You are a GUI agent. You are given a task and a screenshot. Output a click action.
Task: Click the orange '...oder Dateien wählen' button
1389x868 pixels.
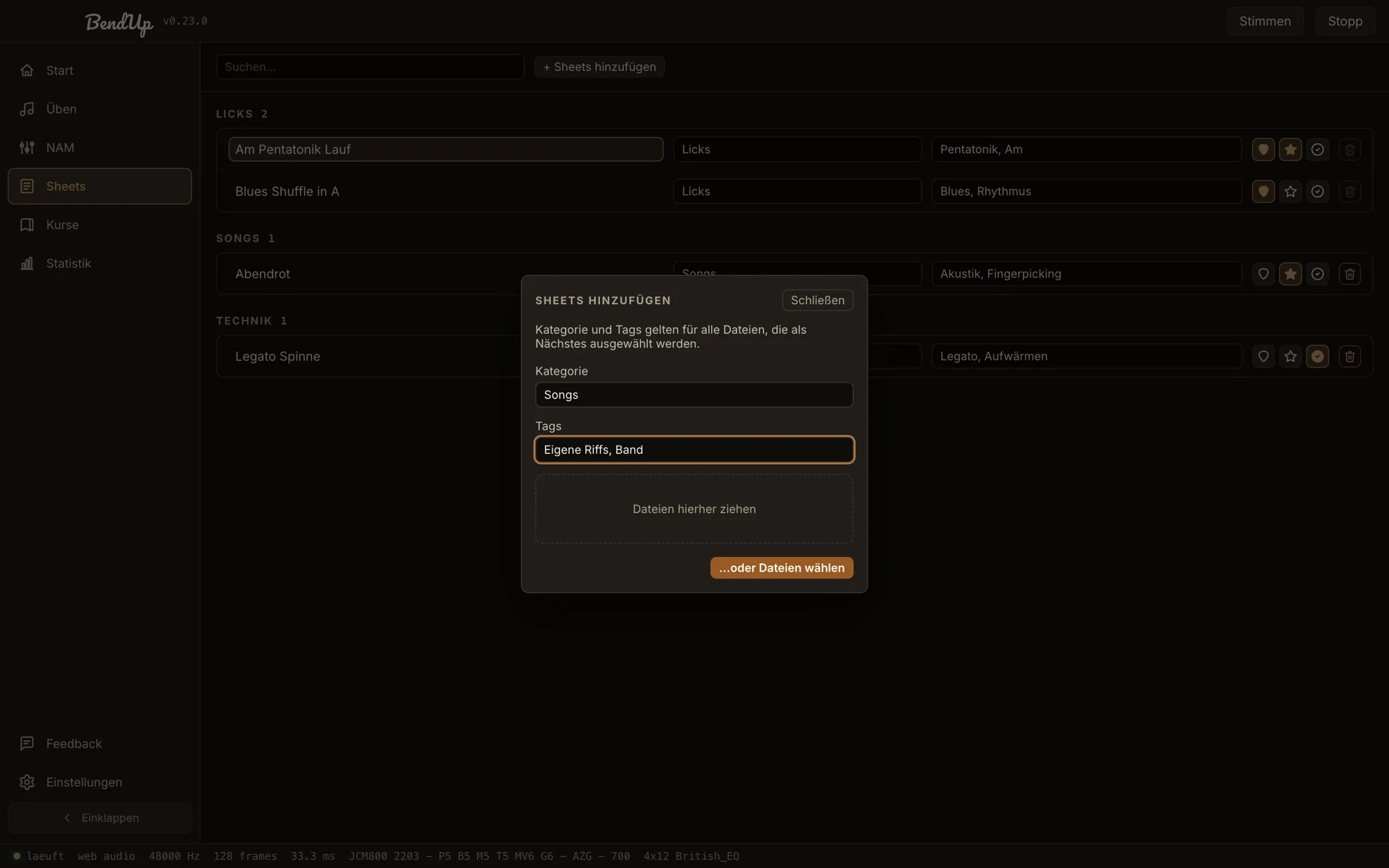point(781,568)
